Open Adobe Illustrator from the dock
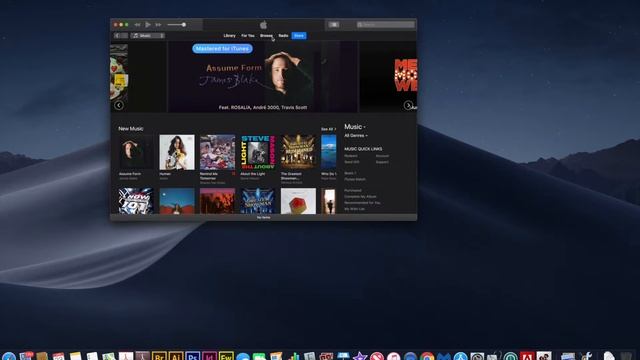Viewport: 640px width, 360px height. pos(176,356)
